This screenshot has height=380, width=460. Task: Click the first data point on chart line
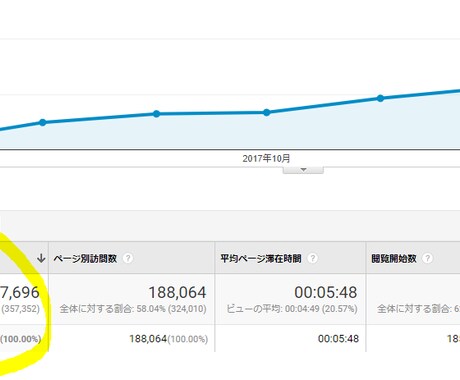pos(43,122)
